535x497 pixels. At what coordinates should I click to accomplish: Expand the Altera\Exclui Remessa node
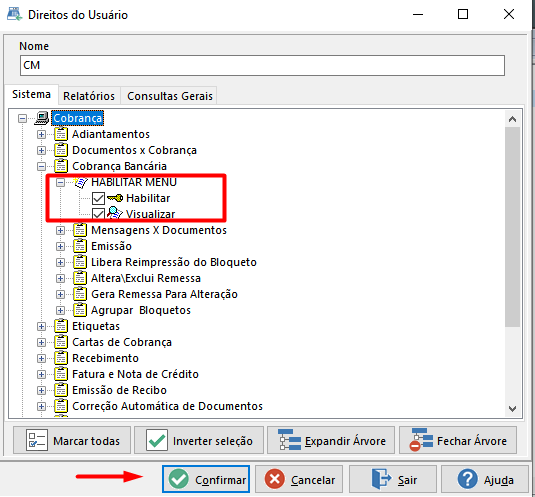point(60,278)
